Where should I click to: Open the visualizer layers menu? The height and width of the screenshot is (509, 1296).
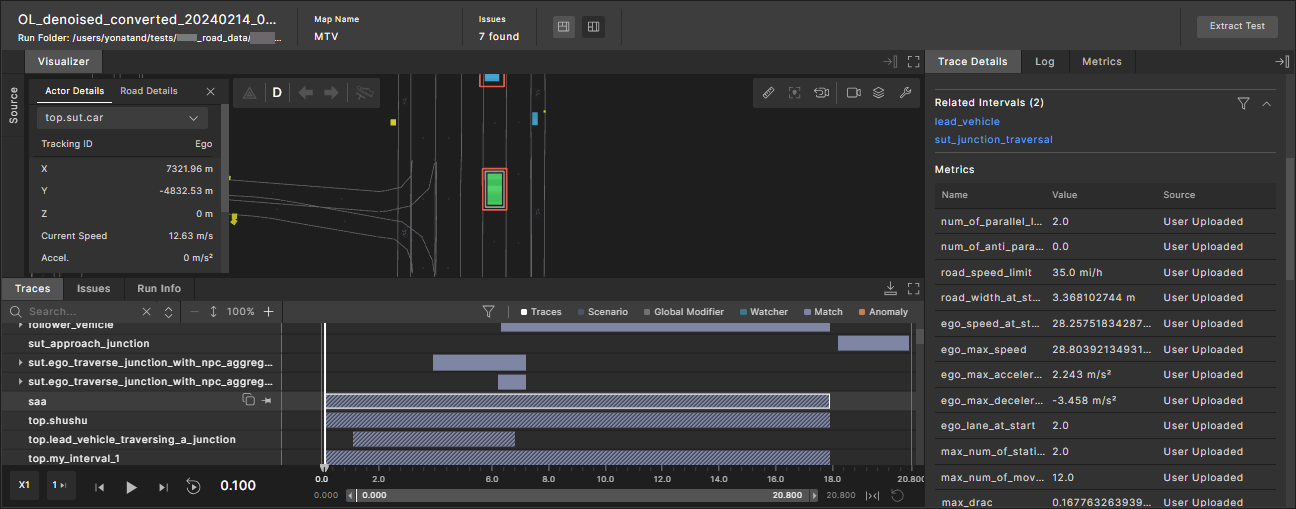click(x=878, y=93)
